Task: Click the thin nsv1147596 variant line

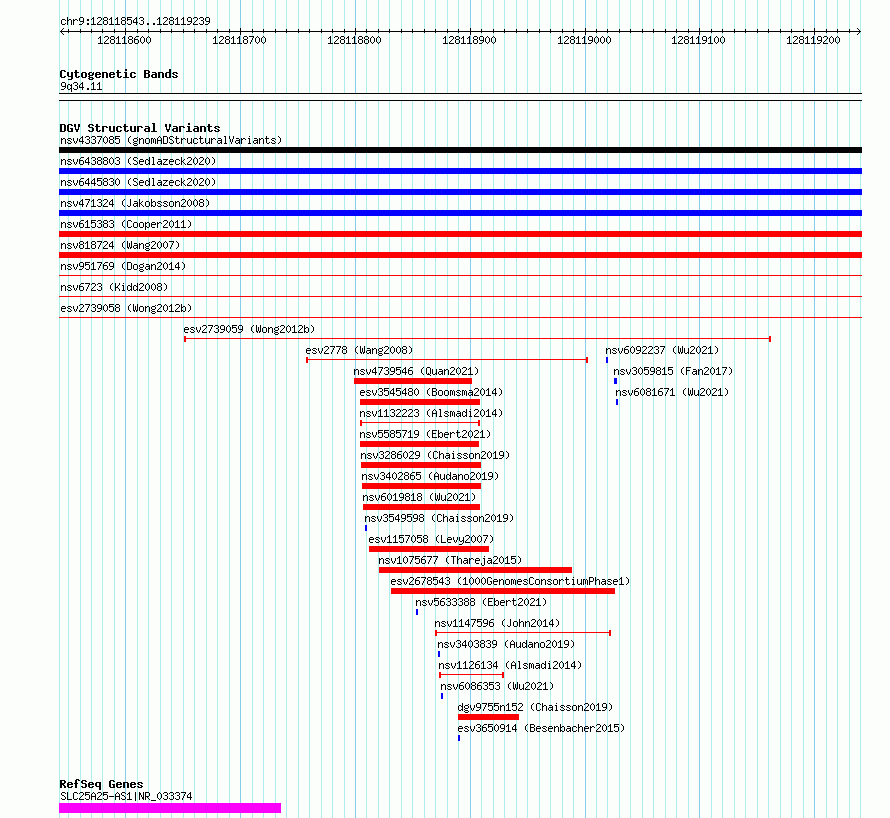Action: [x=523, y=633]
